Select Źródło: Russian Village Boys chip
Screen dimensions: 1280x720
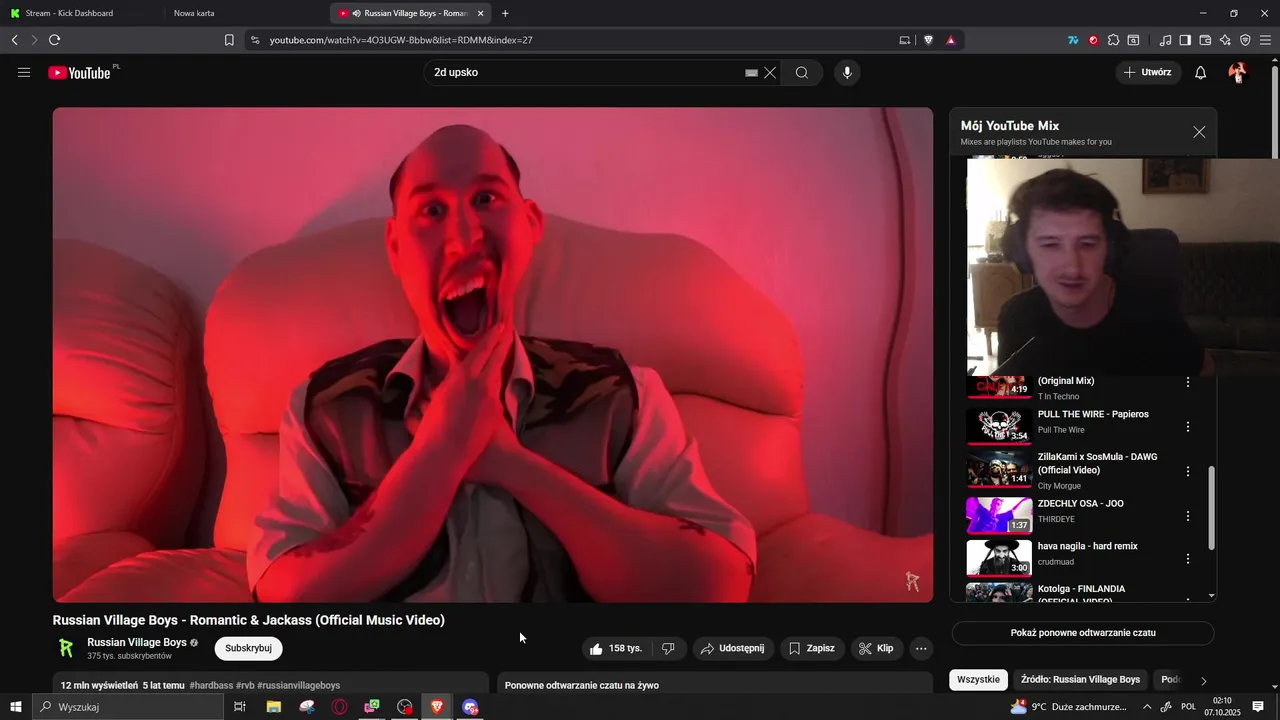(1080, 679)
